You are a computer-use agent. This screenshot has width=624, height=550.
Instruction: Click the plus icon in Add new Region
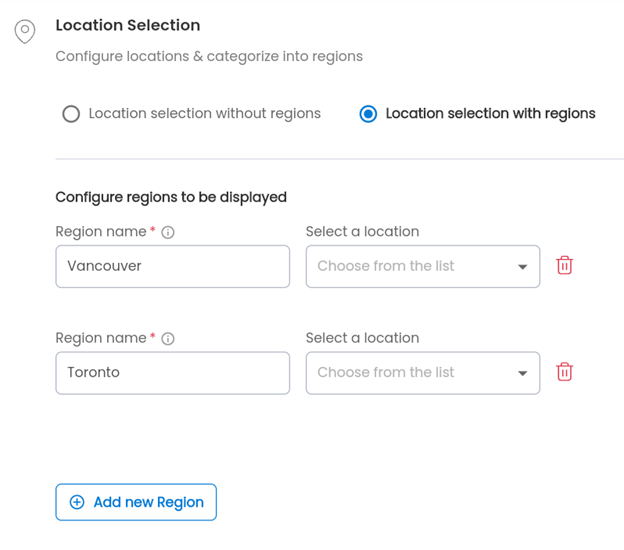pos(77,502)
